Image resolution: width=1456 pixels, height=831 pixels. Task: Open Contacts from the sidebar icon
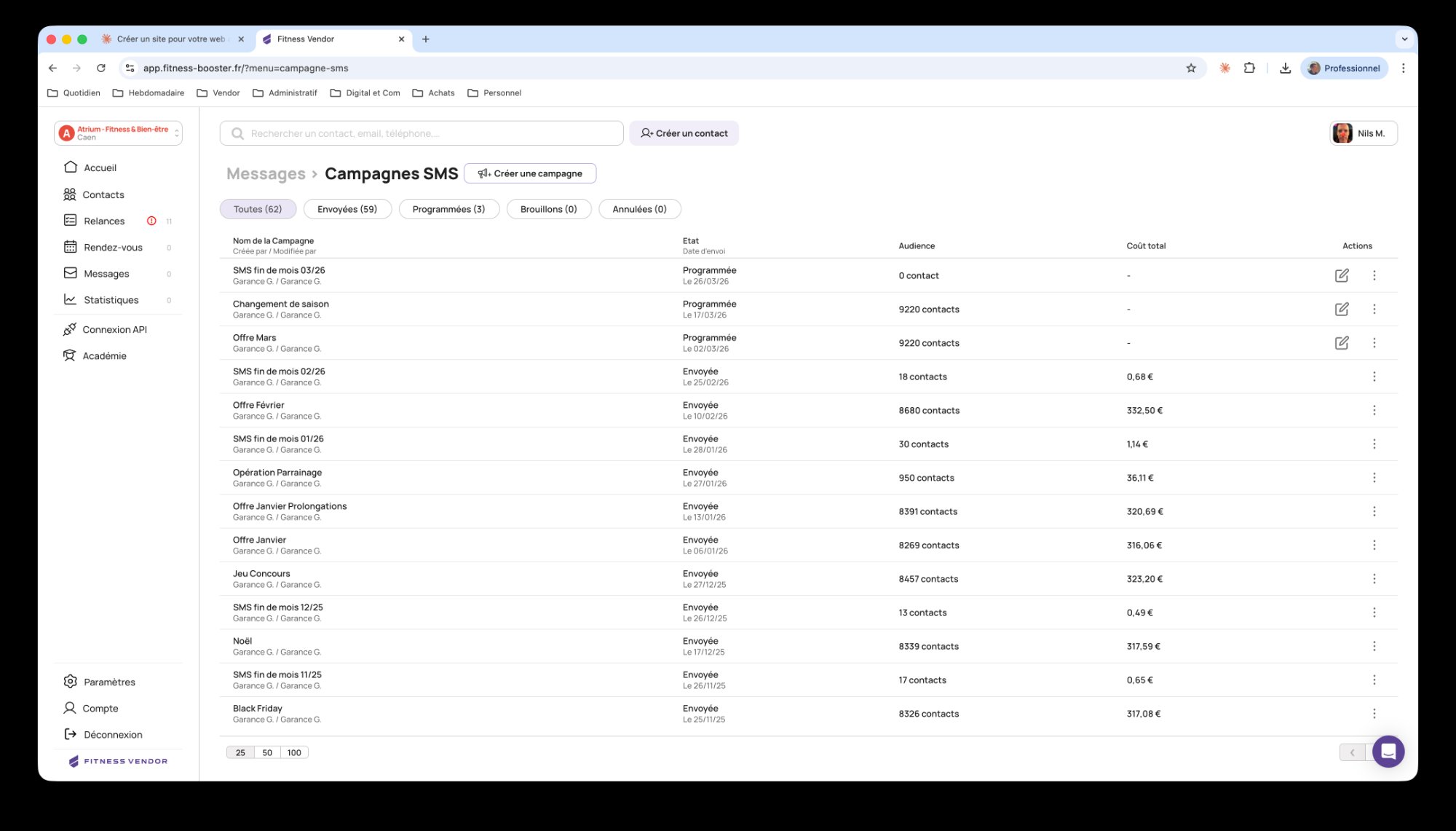[x=70, y=194]
